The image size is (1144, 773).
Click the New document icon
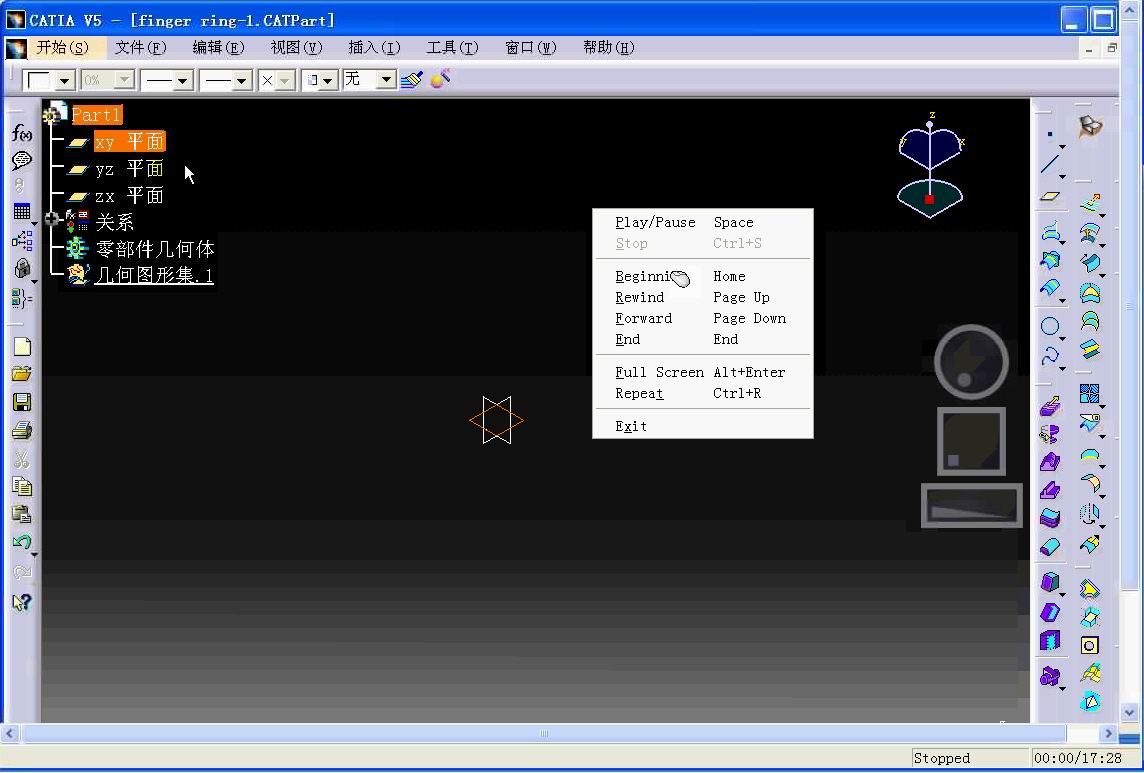21,347
